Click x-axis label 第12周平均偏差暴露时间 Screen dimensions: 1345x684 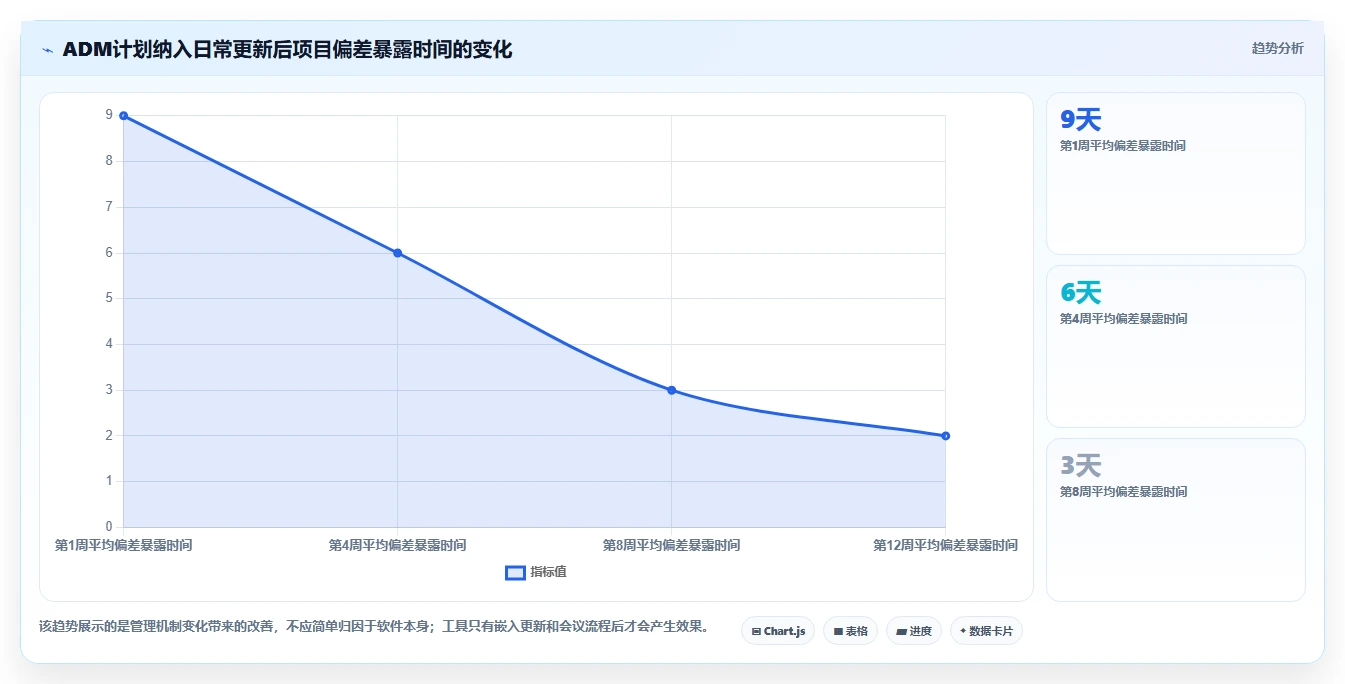pyautogui.click(x=945, y=545)
